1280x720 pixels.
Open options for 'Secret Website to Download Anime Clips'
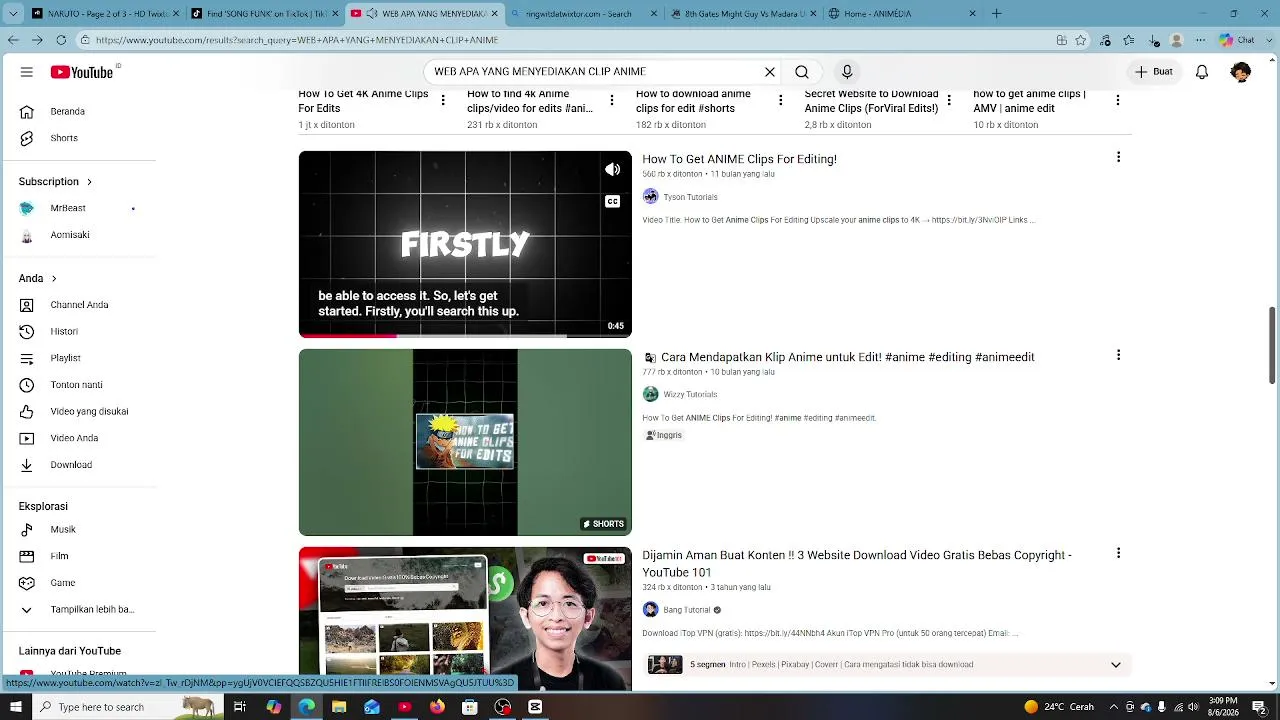[x=950, y=100]
